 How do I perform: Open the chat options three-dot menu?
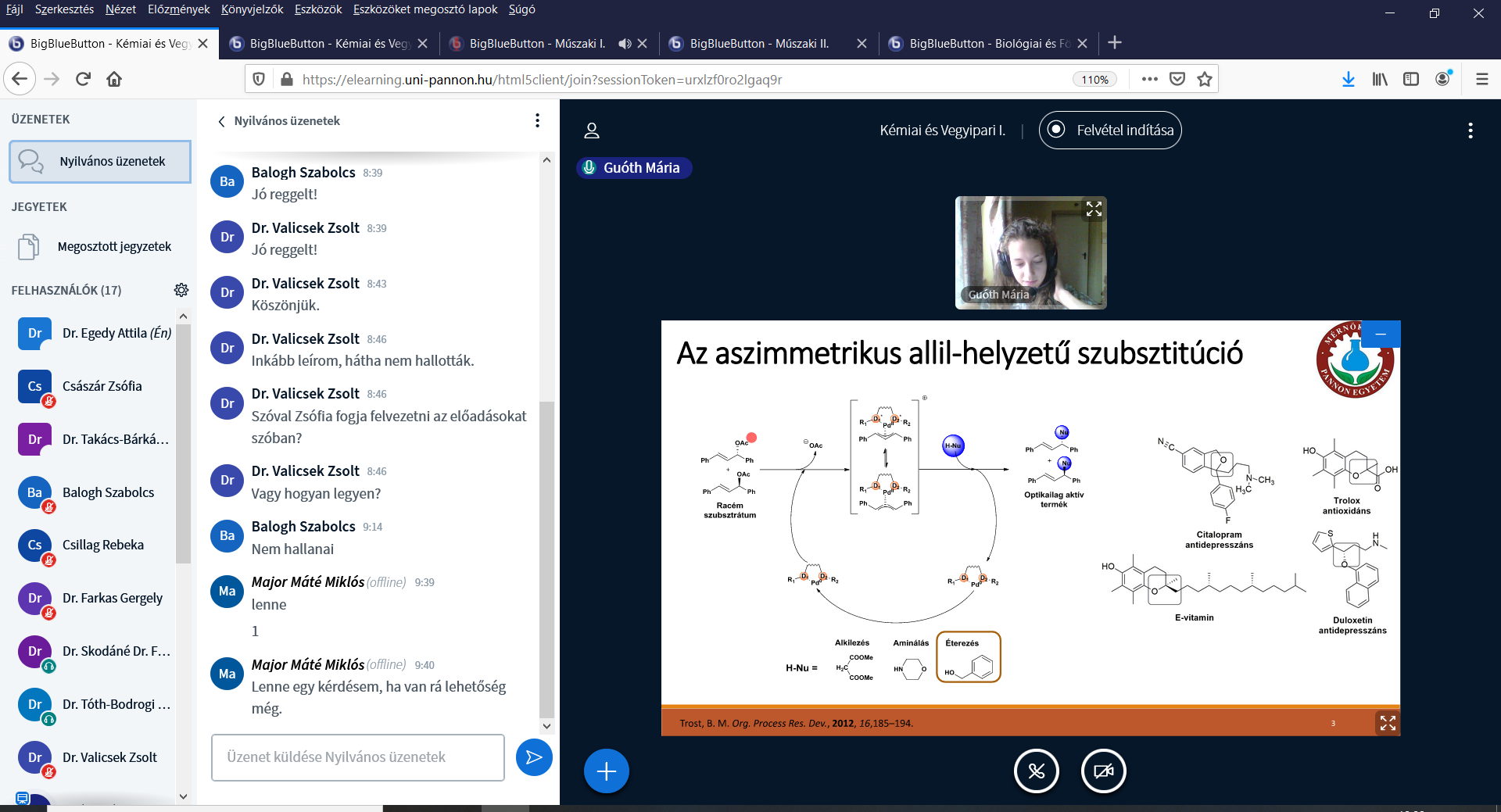tap(537, 120)
